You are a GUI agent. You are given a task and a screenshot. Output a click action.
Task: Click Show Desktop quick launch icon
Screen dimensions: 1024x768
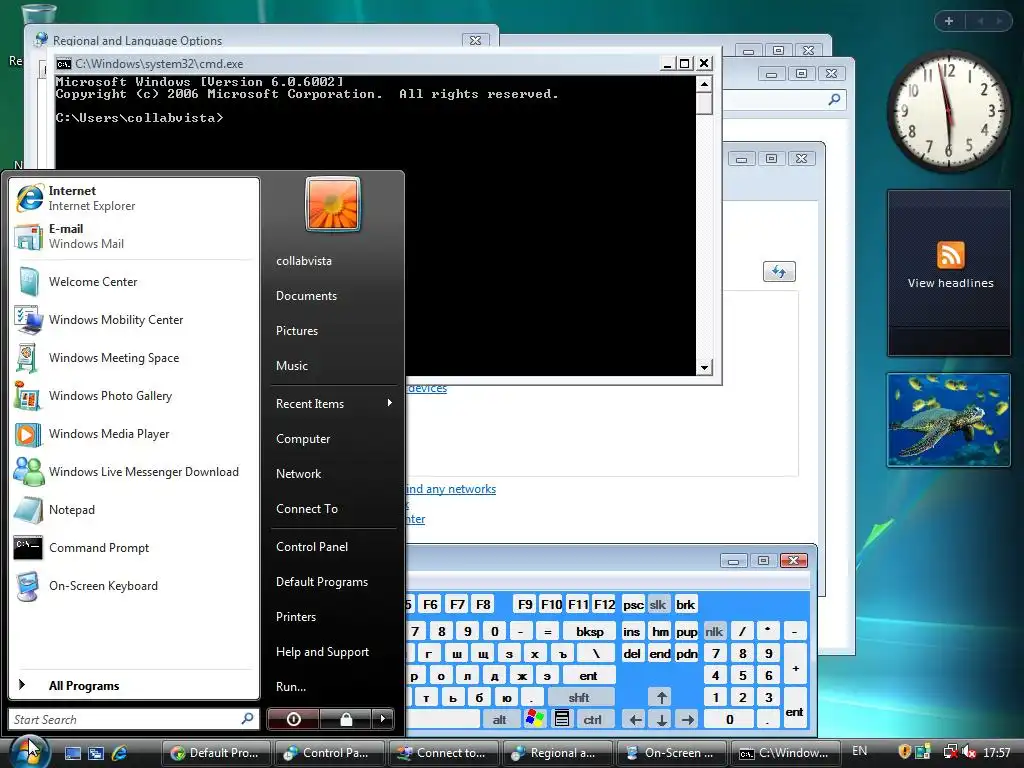(72, 753)
